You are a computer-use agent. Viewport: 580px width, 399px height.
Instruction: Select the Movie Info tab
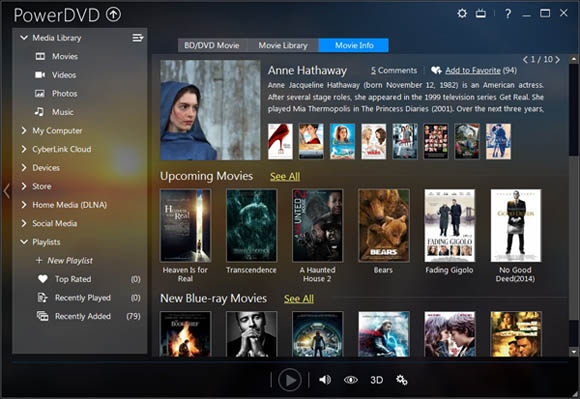pos(354,45)
